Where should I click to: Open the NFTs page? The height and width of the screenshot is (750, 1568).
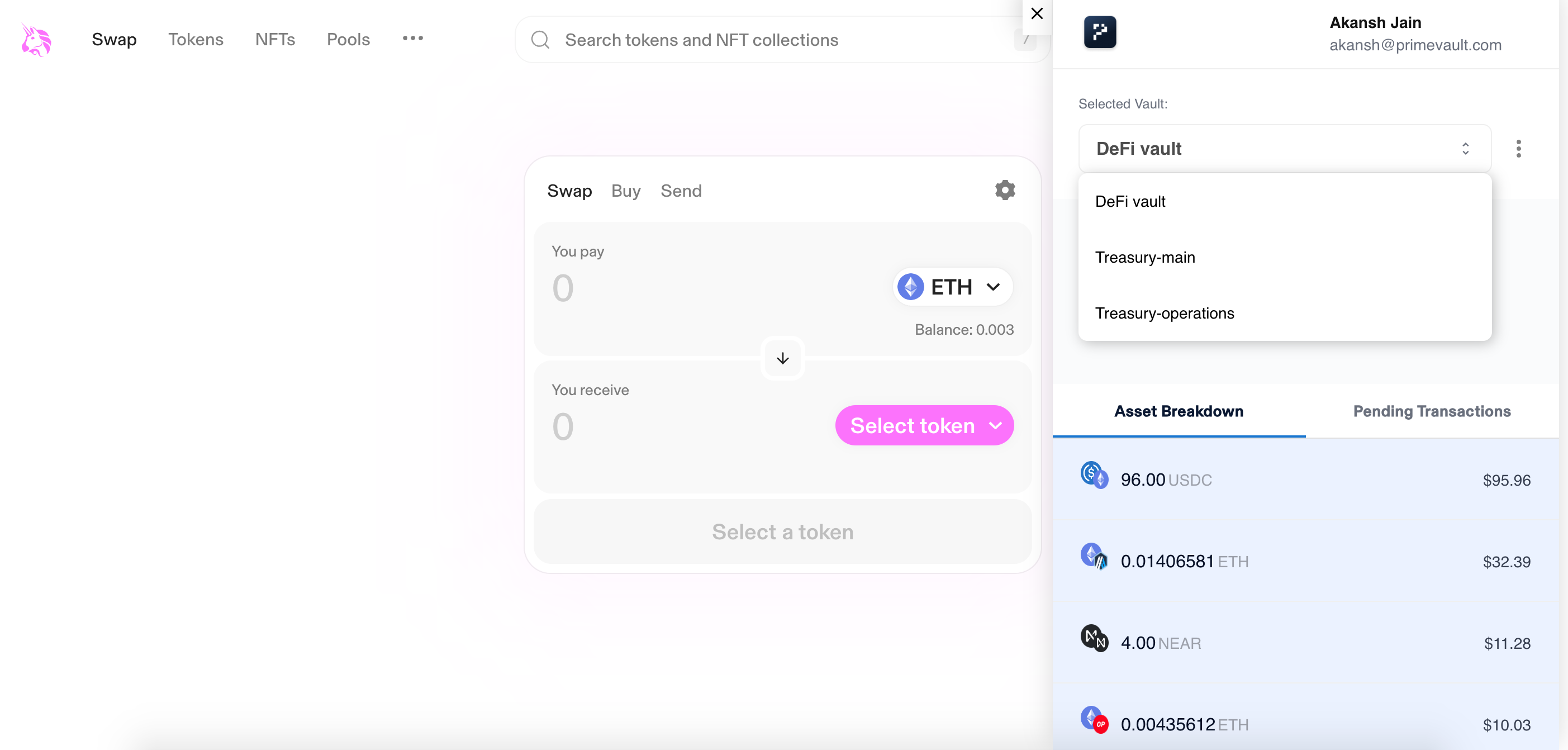(x=274, y=40)
